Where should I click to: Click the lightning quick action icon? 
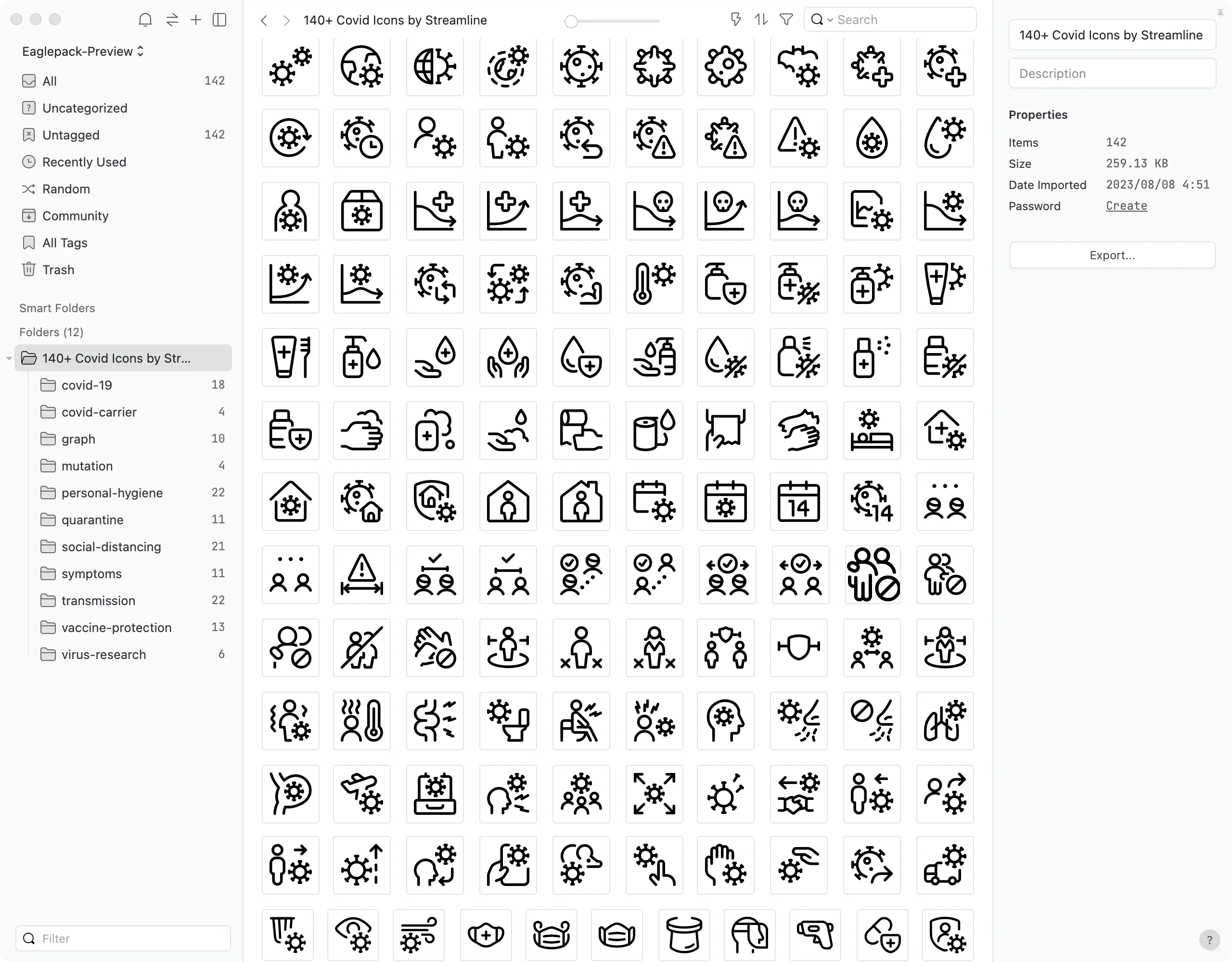point(735,20)
